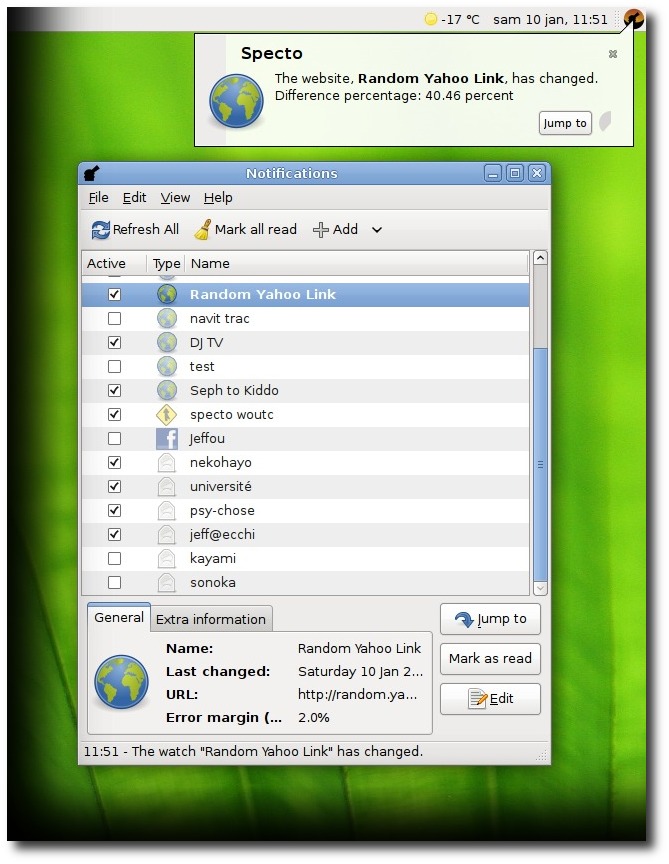Close the Specto notification popup

click(x=613, y=54)
